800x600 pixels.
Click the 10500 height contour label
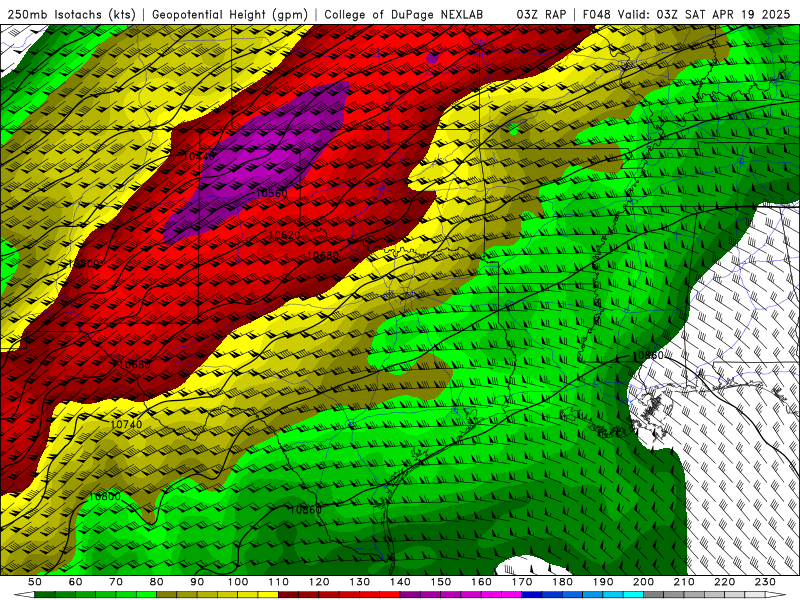click(84, 264)
